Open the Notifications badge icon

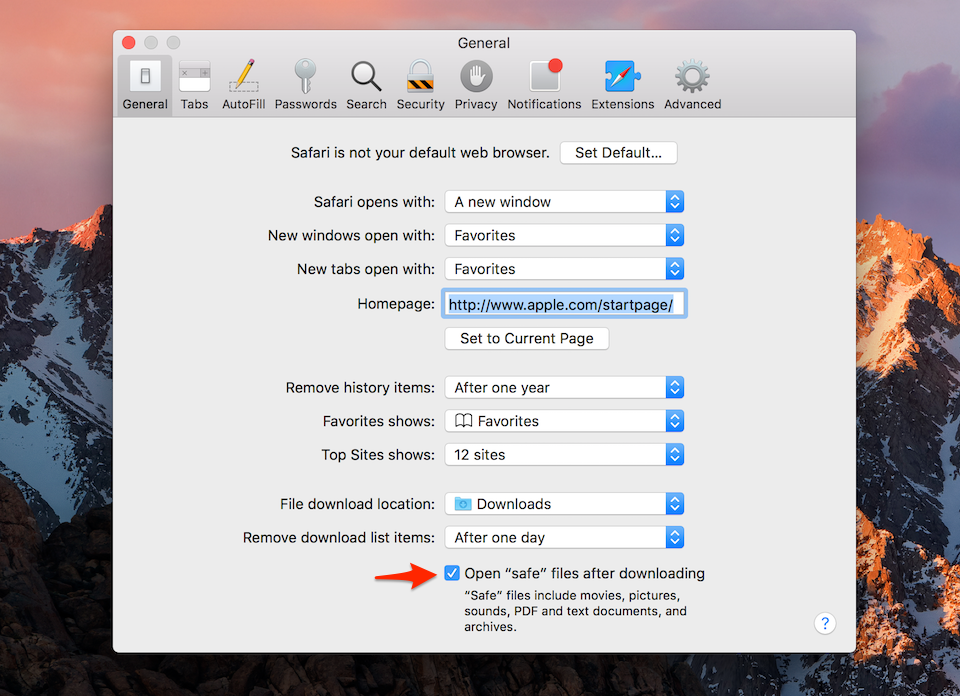[x=545, y=76]
